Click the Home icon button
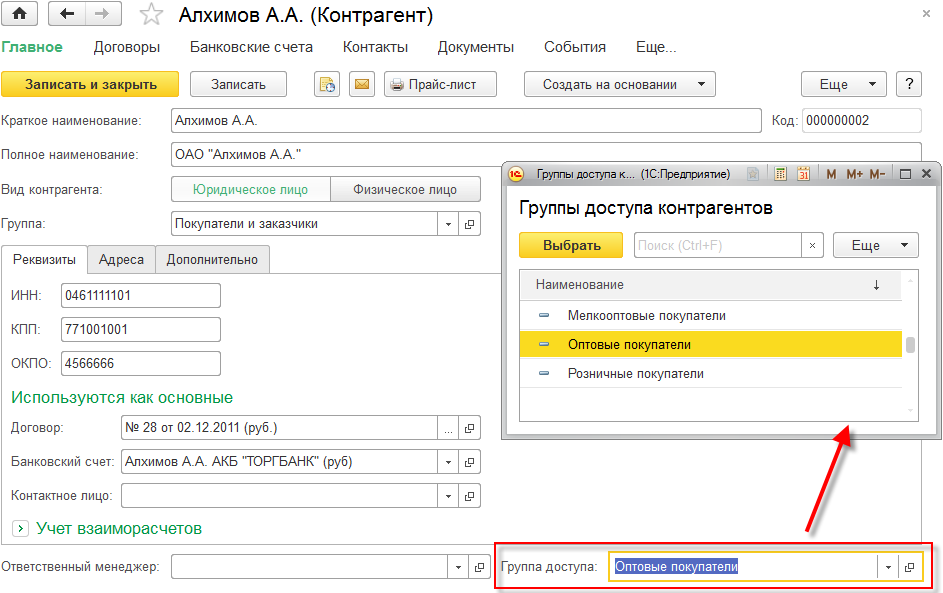This screenshot has width=943, height=593. (20, 14)
